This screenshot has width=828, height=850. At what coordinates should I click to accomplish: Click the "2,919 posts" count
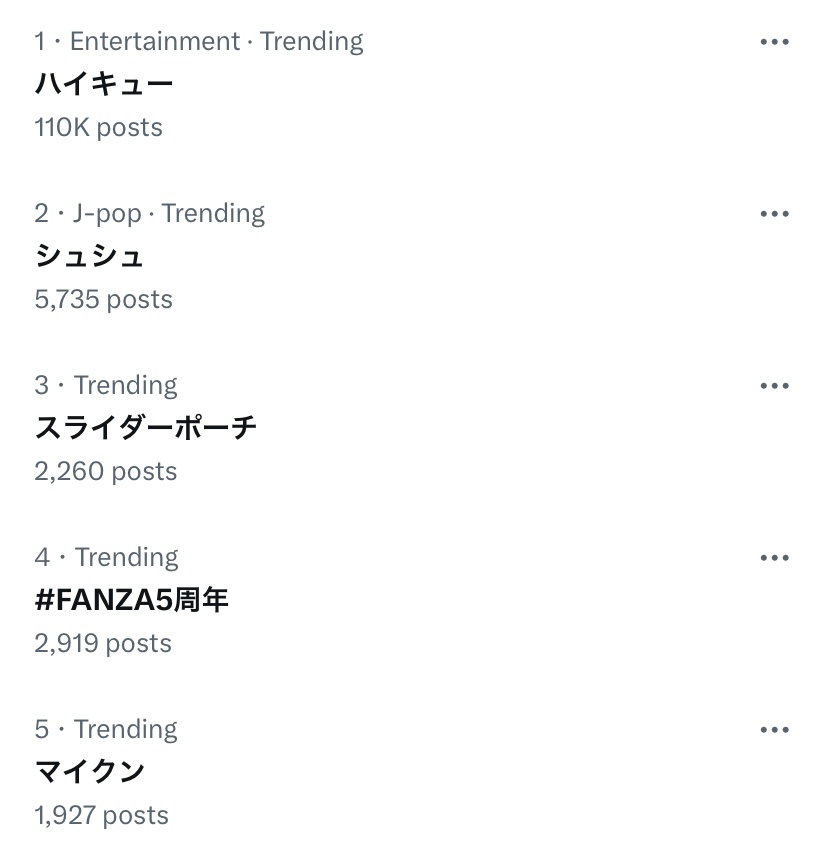[103, 644]
